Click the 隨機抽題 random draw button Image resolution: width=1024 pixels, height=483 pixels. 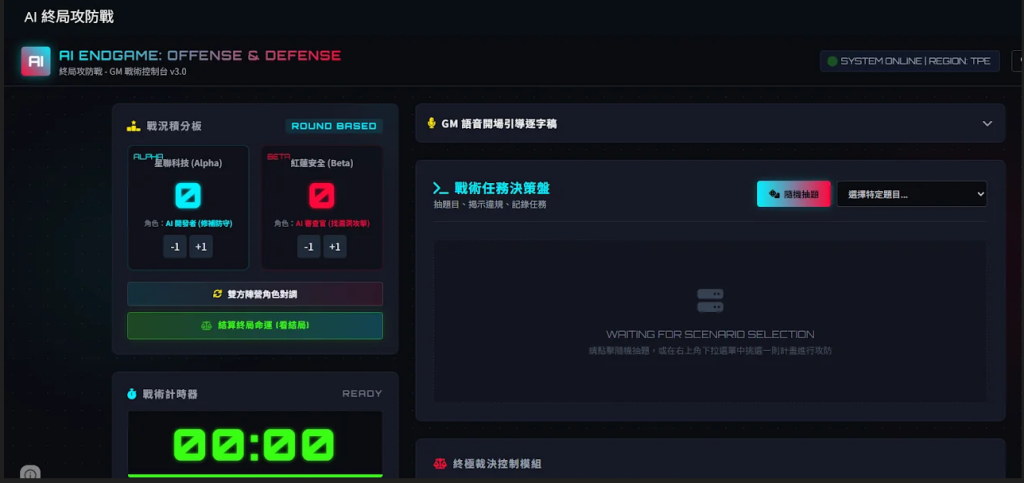coord(793,194)
